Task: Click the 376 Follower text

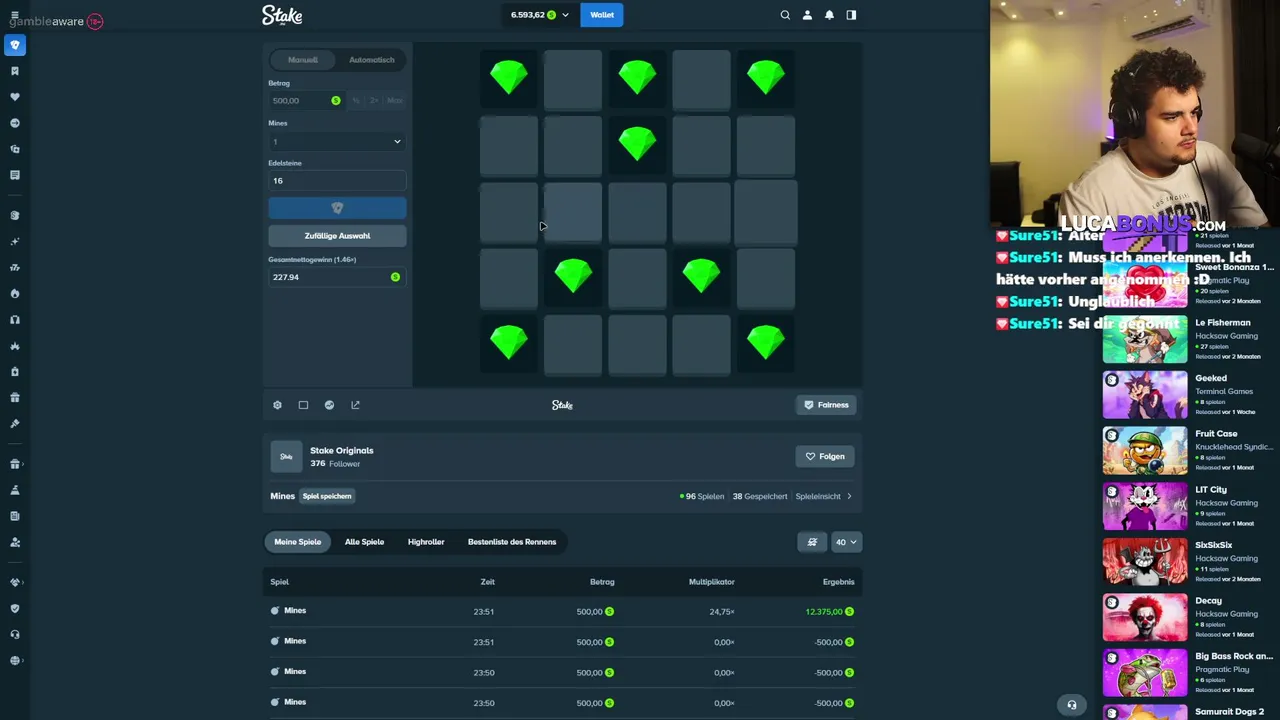Action: coord(335,464)
